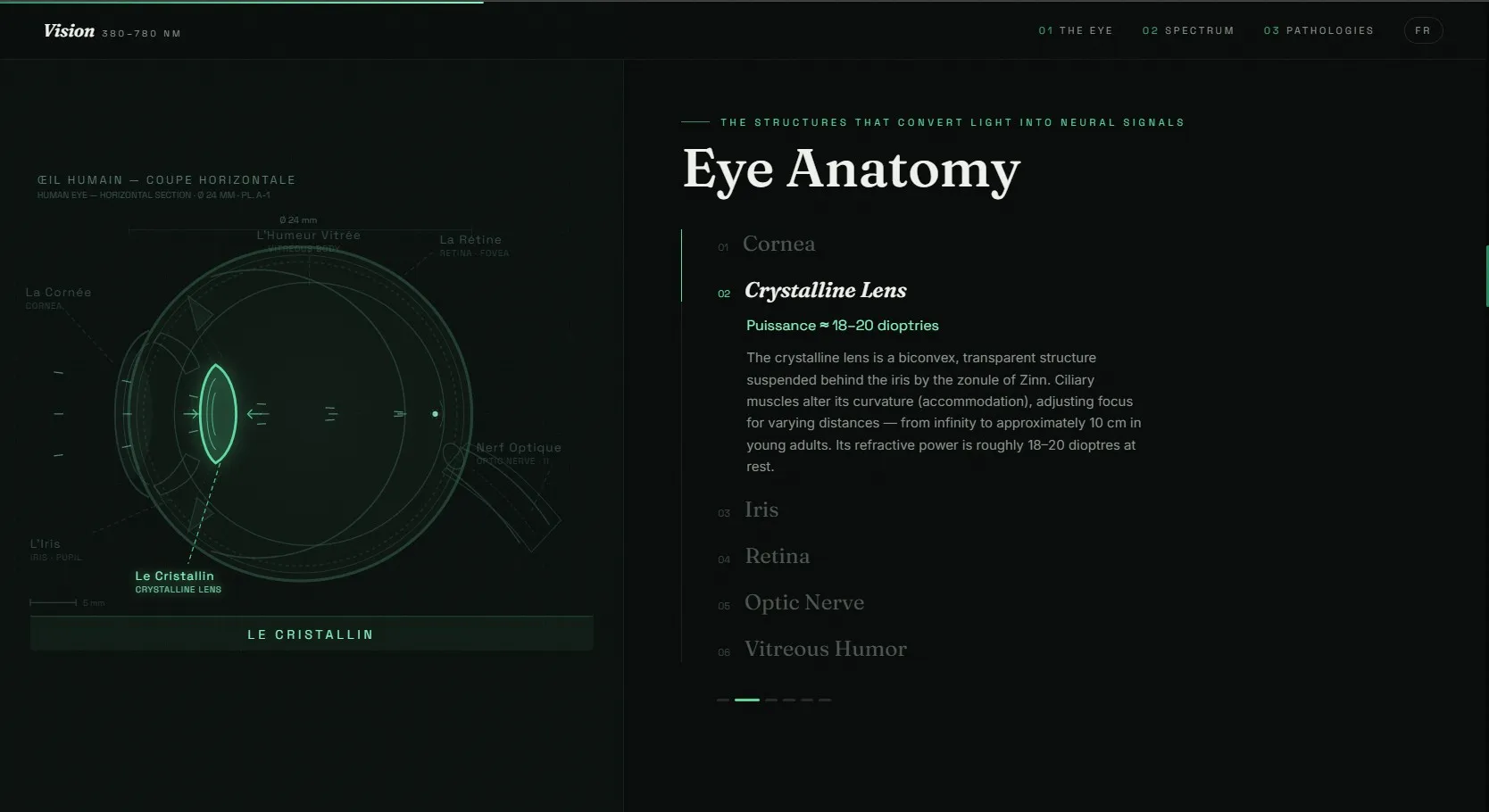1489x812 pixels.
Task: Expand the Retina accordion item
Action: 778,556
